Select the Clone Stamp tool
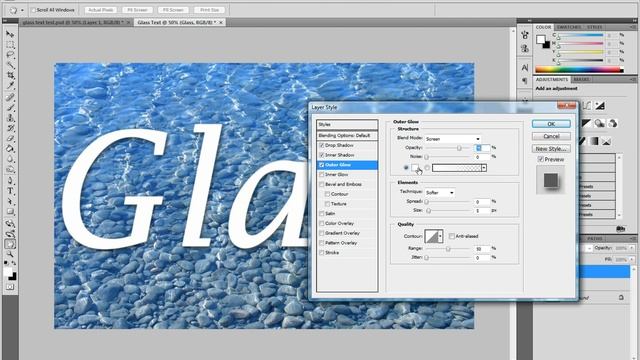The width and height of the screenshot is (640, 360). [10, 118]
